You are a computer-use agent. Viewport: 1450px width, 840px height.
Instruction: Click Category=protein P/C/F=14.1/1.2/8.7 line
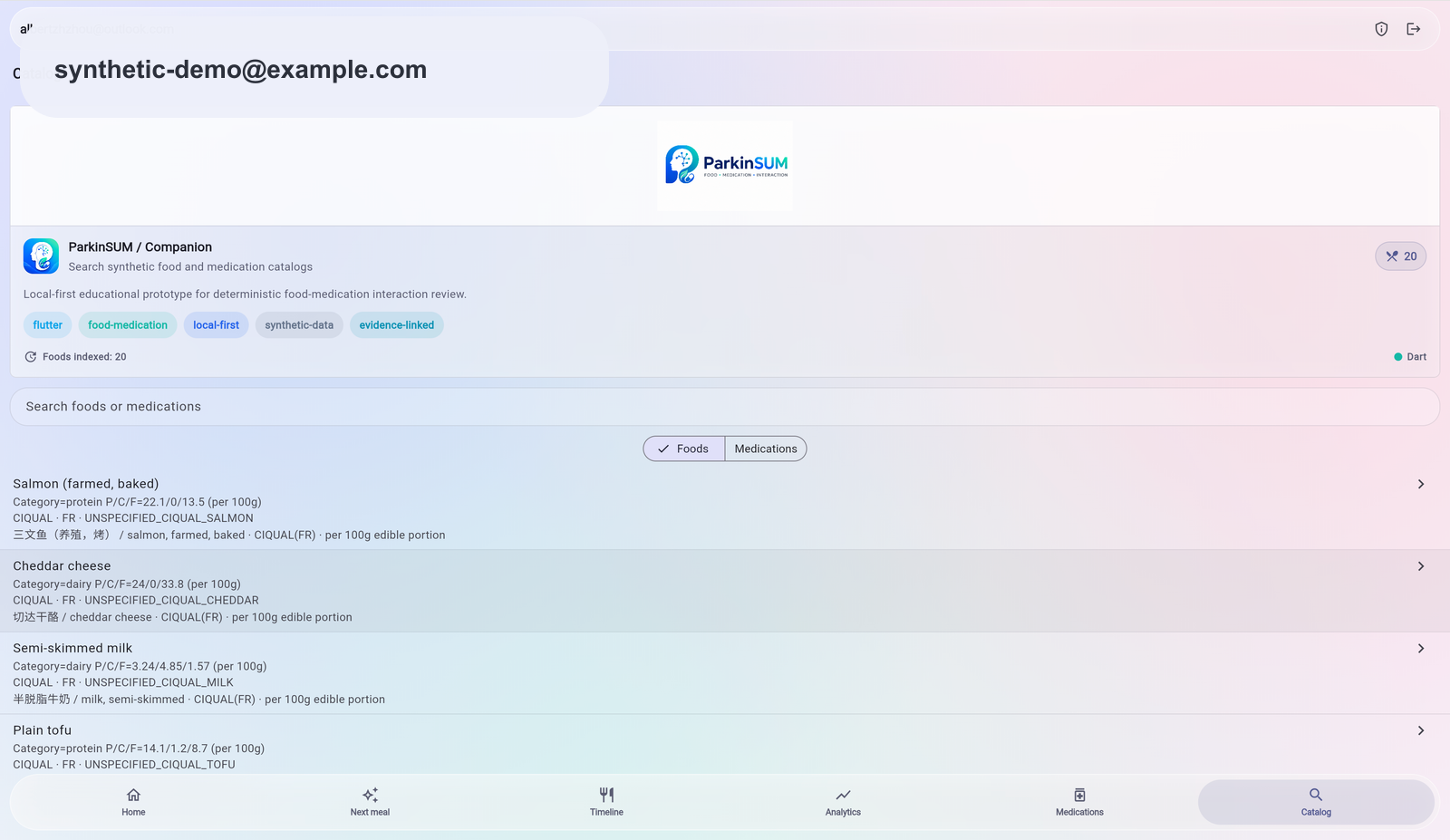(x=139, y=748)
